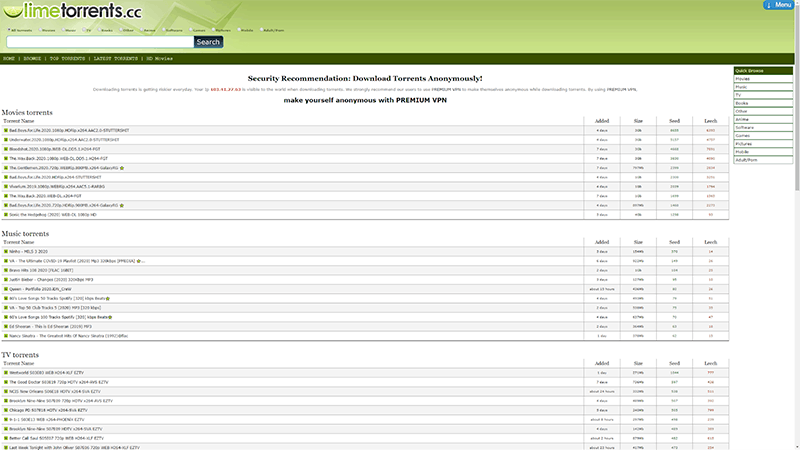This screenshot has height=450, width=800.
Task: Click download icon beside Justin Bieber Changes torrent
Action: [6, 280]
